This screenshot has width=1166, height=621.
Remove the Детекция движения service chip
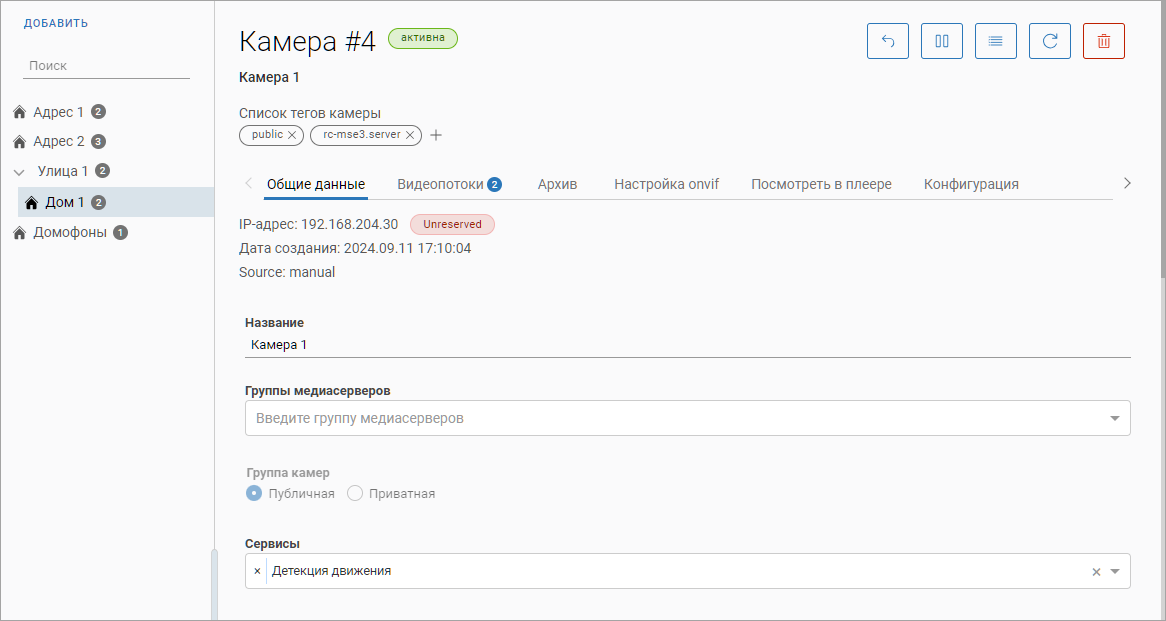[257, 571]
